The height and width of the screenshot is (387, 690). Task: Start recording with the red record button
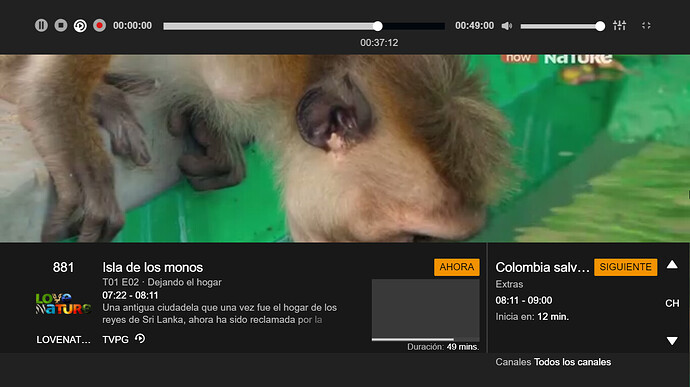tap(99, 26)
